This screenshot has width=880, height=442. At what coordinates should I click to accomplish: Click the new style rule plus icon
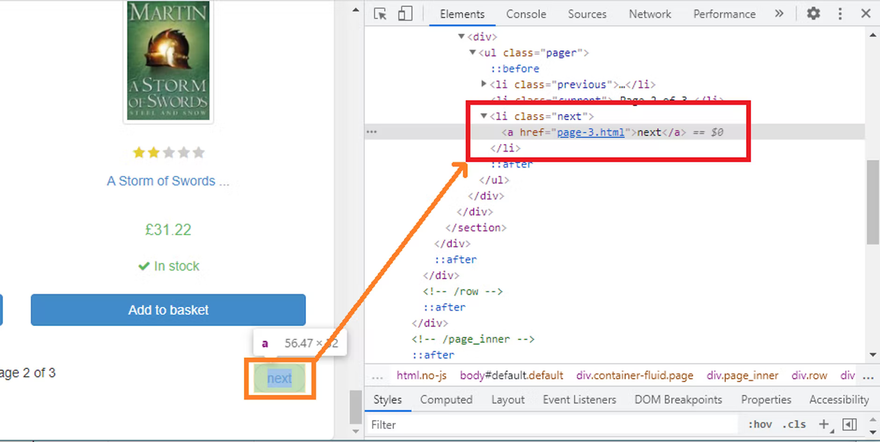coord(825,424)
